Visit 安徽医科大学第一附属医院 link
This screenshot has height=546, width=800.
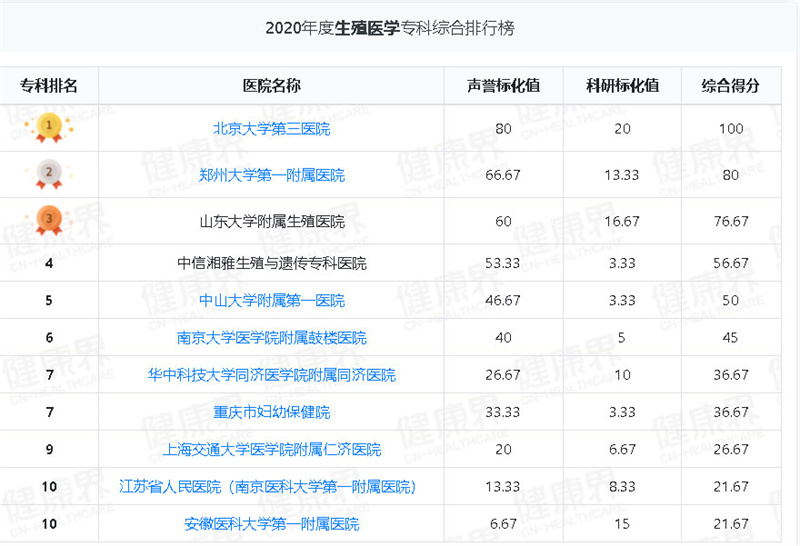point(272,524)
